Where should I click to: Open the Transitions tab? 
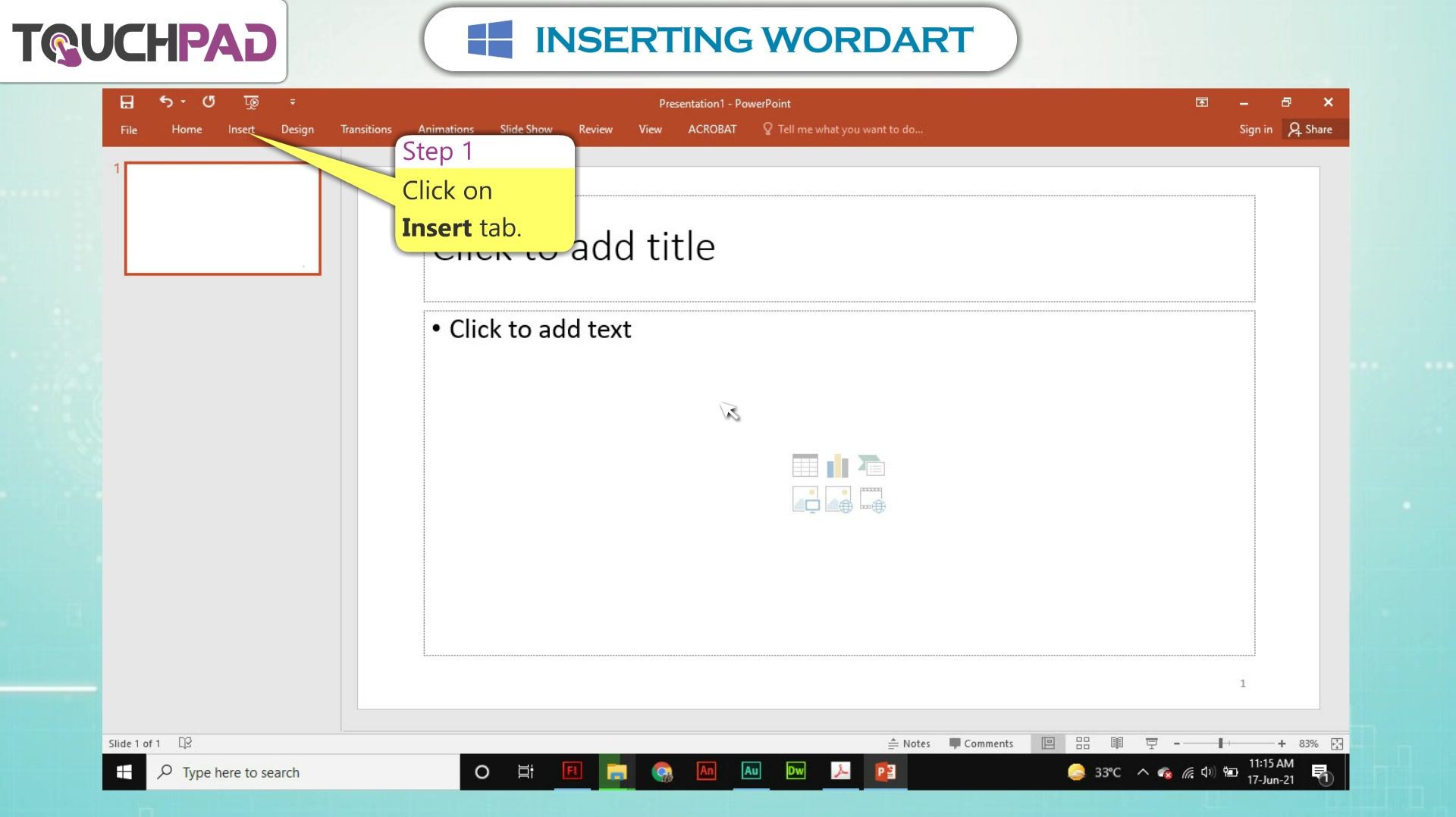[x=366, y=130]
